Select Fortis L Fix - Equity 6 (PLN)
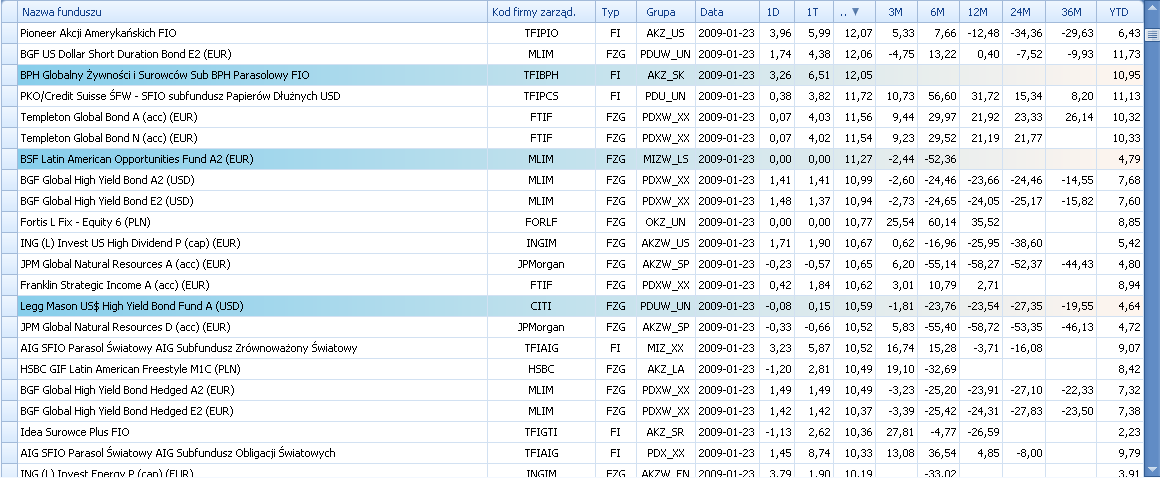This screenshot has width=1160, height=478. tap(581, 222)
